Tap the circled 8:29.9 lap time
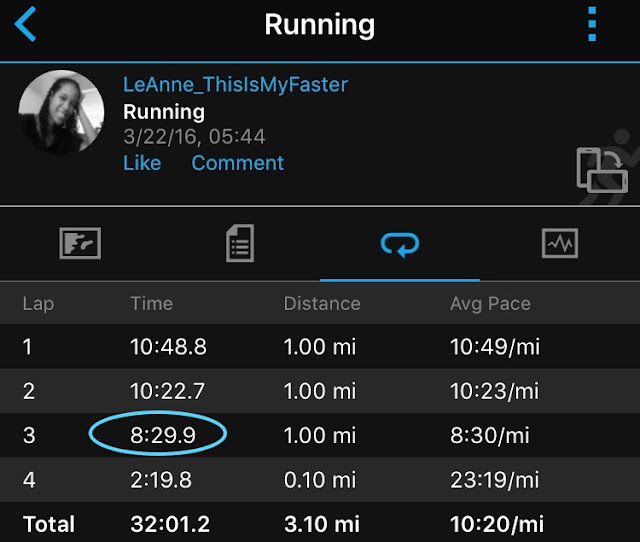This screenshot has width=640, height=542. point(163,435)
